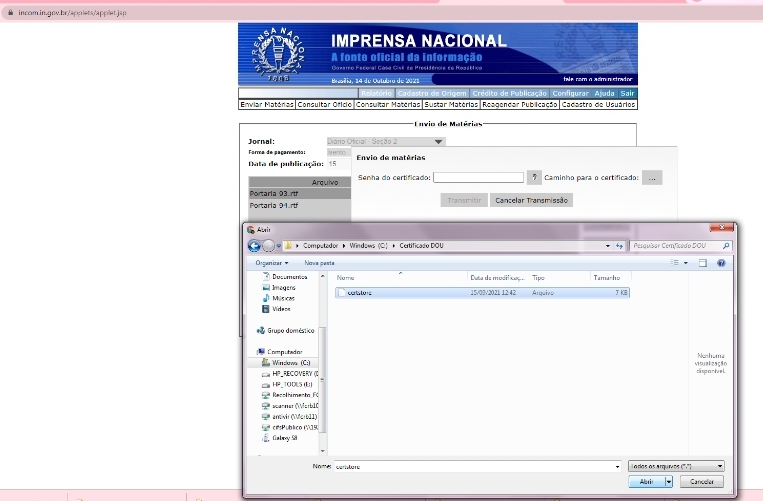Click Cancelar Transmissão button
This screenshot has height=501, width=763.
[x=532, y=200]
